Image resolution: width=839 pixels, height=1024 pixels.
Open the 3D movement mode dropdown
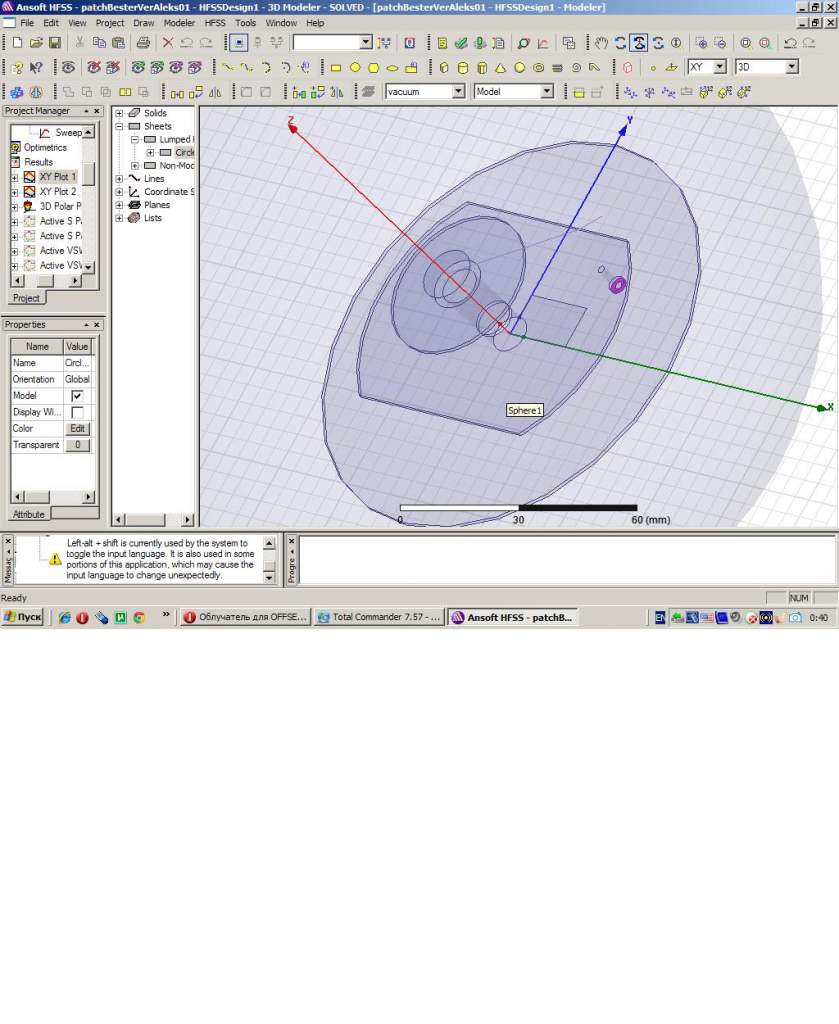tap(792, 67)
